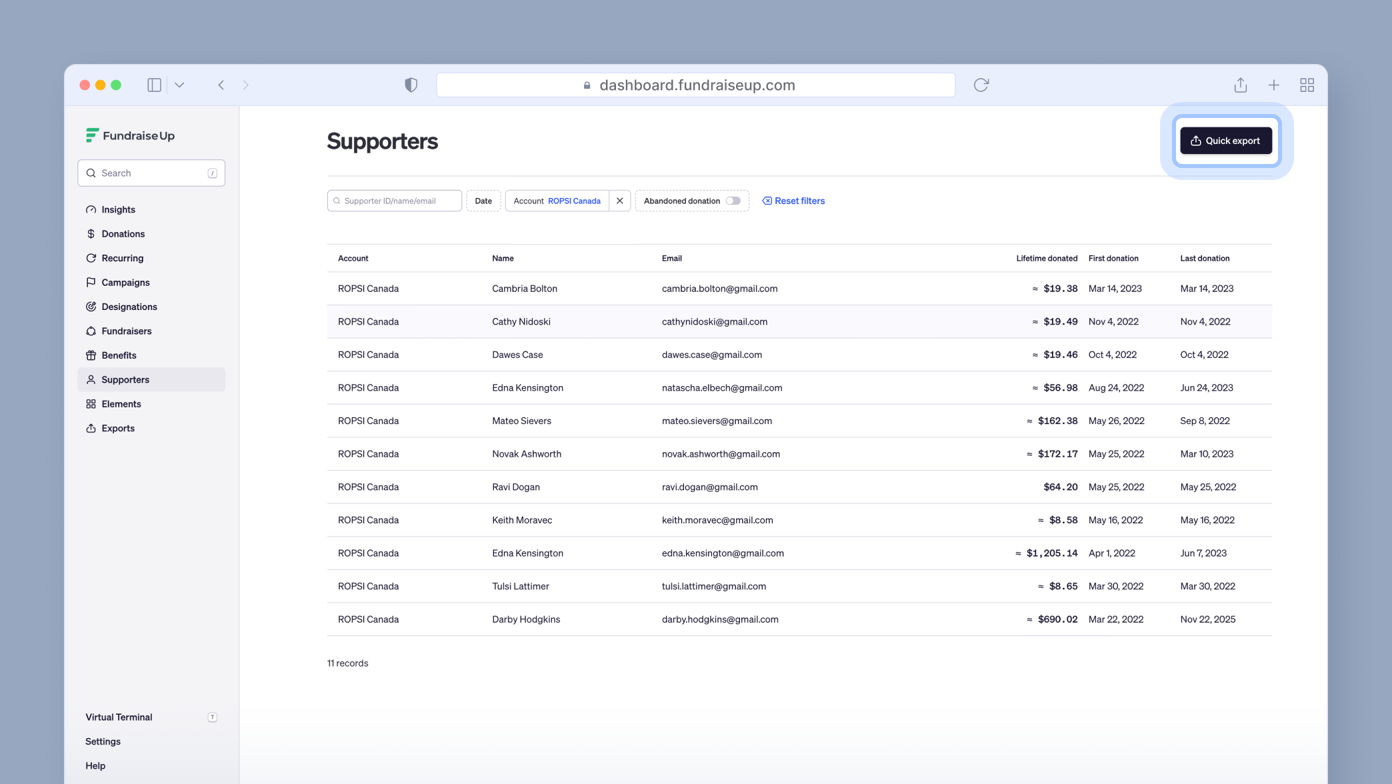This screenshot has width=1392, height=784.
Task: Click the Quick export button
Action: pyautogui.click(x=1226, y=140)
